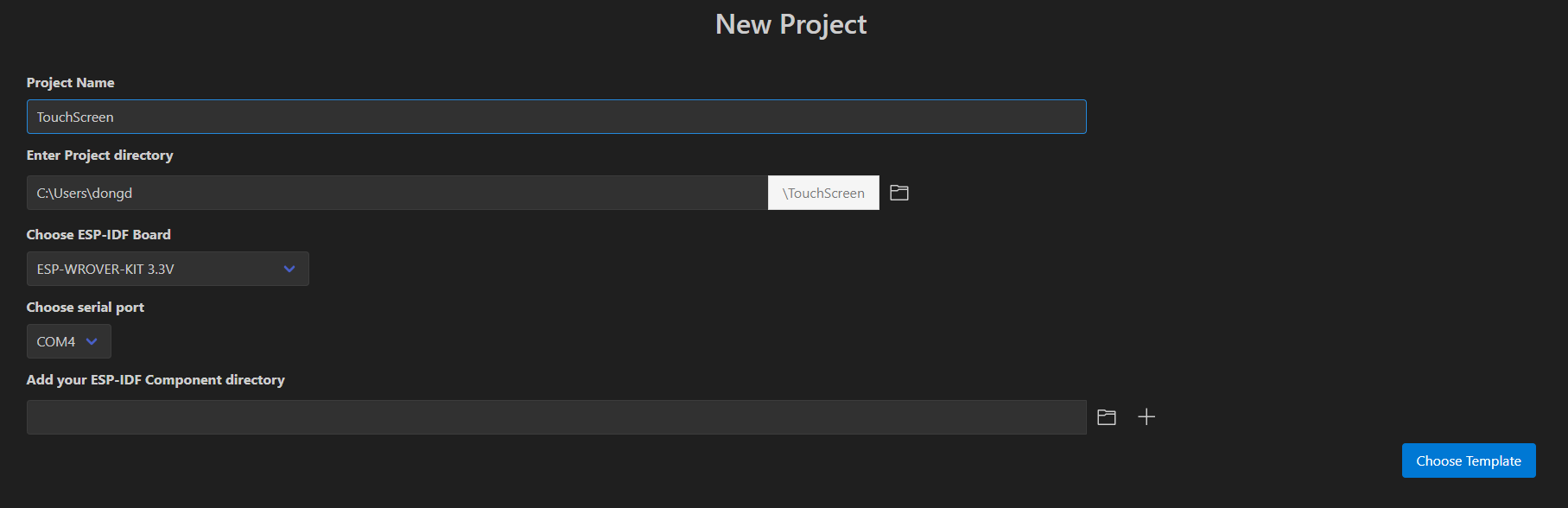The image size is (1568, 508).
Task: Click the New Project heading
Action: point(790,24)
